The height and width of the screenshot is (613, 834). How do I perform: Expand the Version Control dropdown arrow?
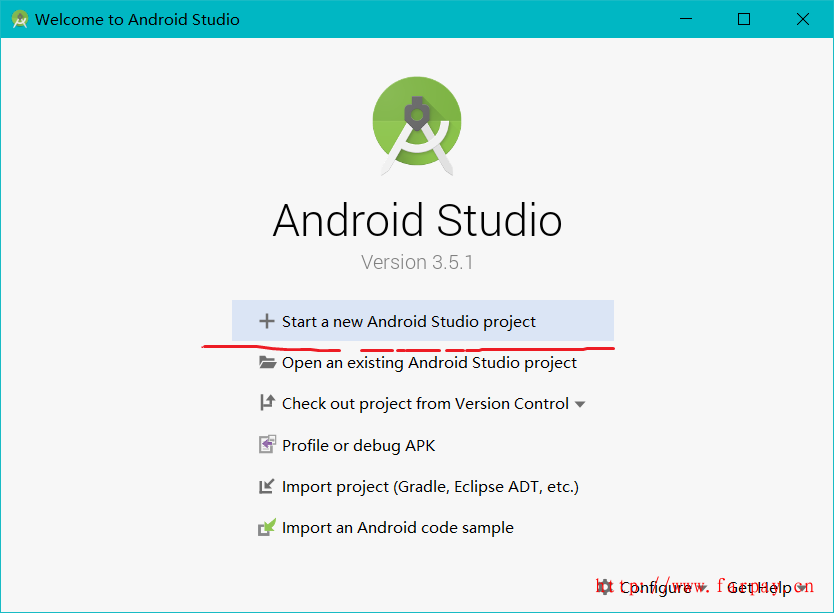[x=580, y=405]
